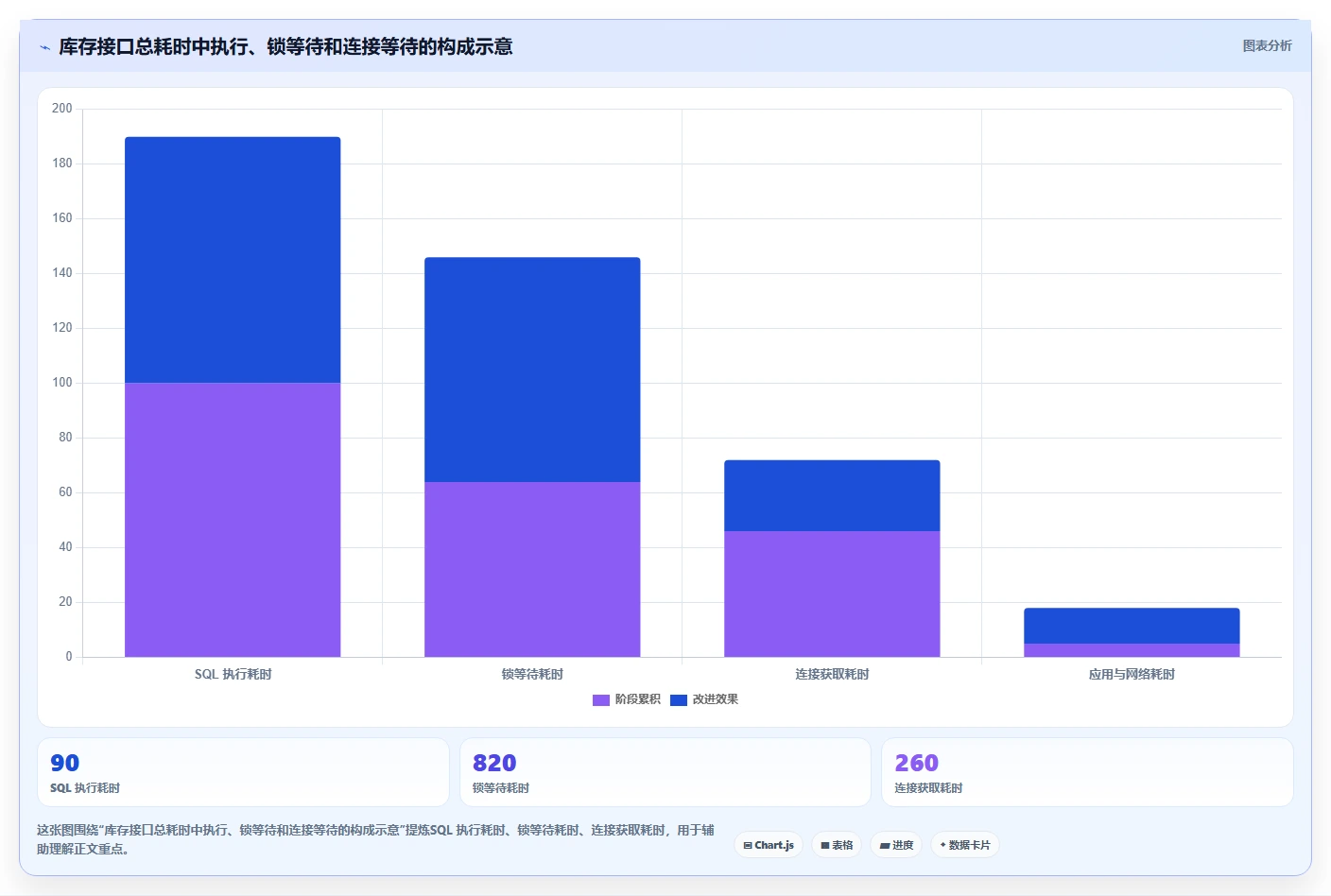Screen dimensions: 1331x896
Task: Click the SQL 执行耗时 x-axis label
Action: 233,674
